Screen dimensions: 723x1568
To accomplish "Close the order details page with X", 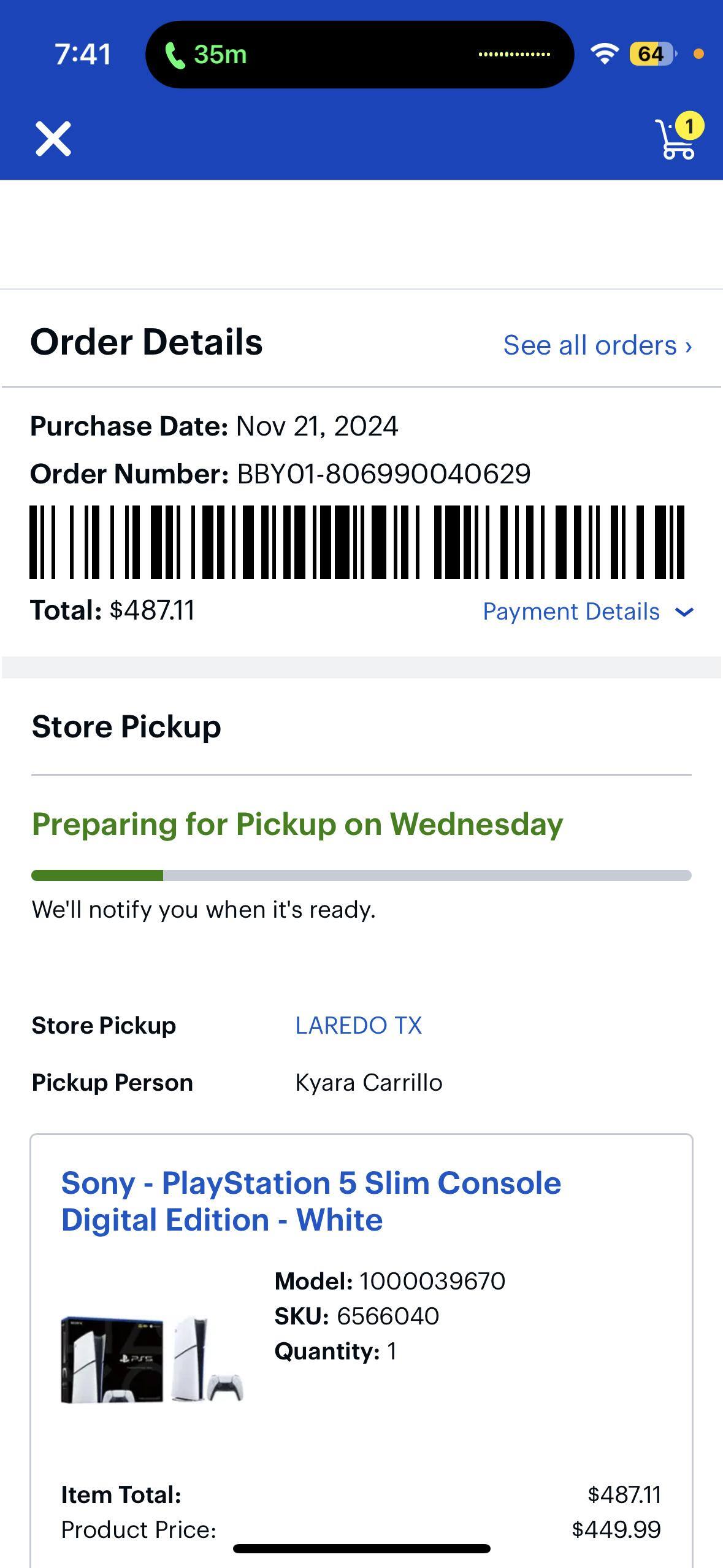I will click(x=53, y=139).
